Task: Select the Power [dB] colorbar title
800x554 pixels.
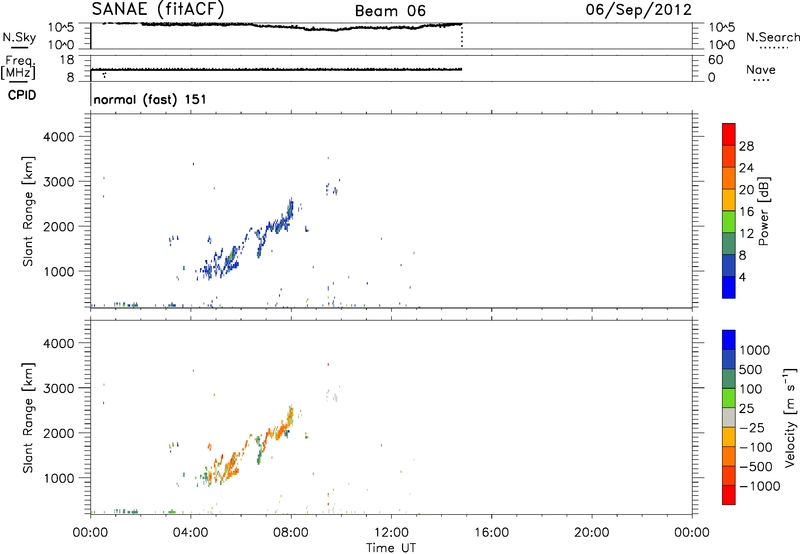Action: pyautogui.click(x=763, y=211)
